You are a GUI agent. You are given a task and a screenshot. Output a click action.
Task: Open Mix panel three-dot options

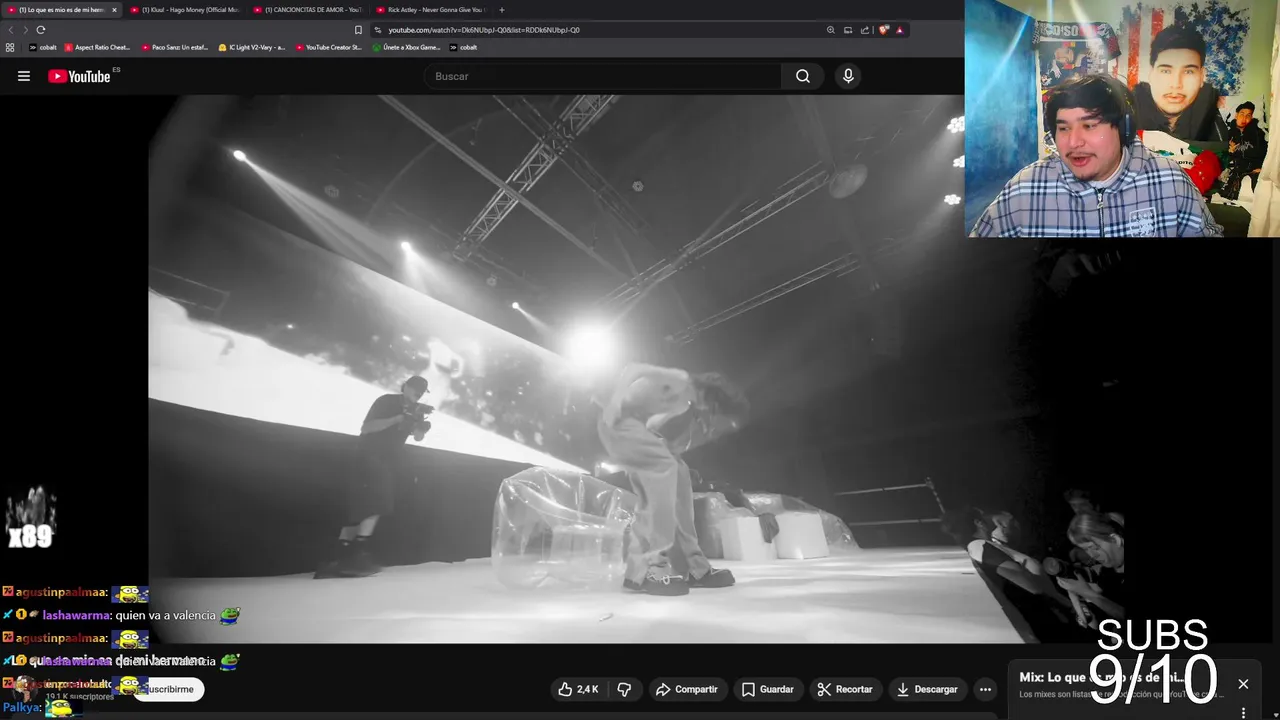[1243, 712]
